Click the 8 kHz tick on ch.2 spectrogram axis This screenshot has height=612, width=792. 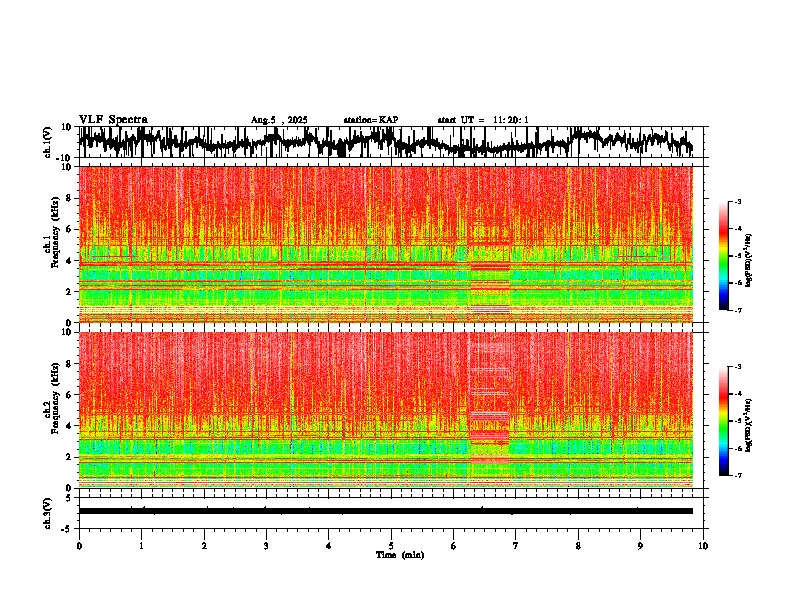(70, 364)
